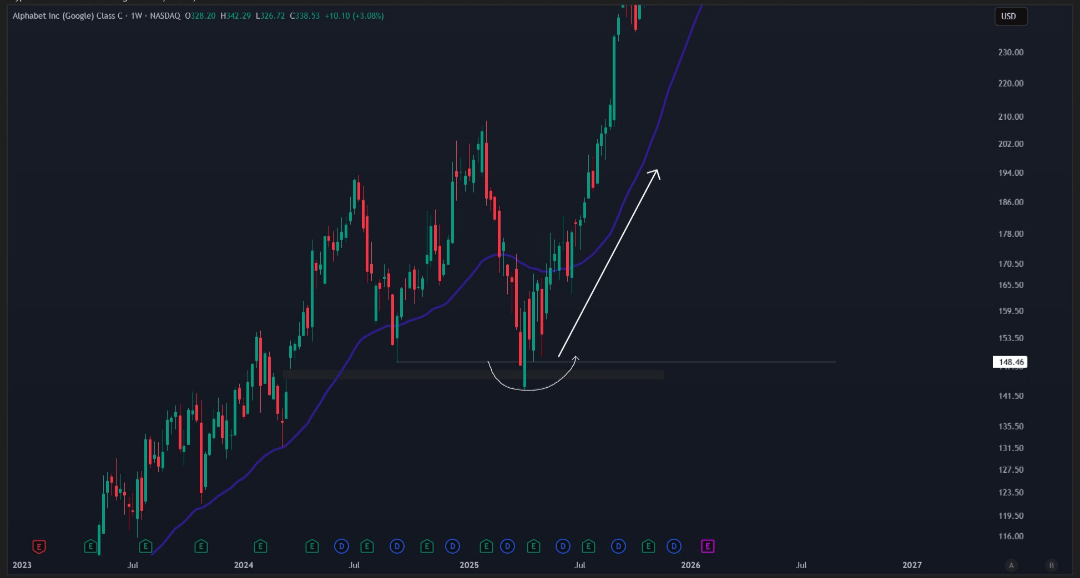The height and width of the screenshot is (578, 1080).
Task: Click the 119.50 price axis label
Action: [x=1010, y=516]
